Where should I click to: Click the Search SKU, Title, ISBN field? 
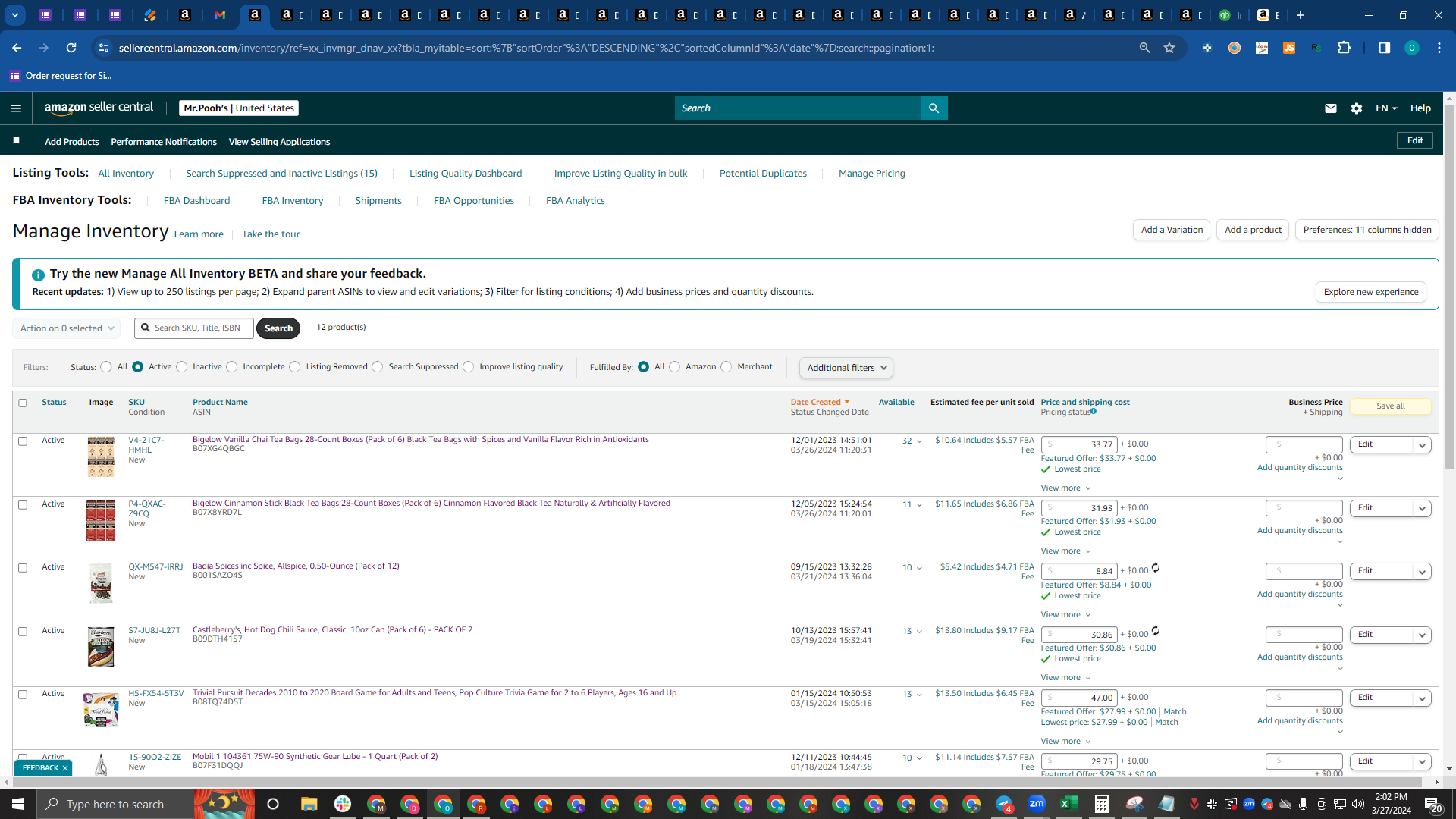(194, 328)
